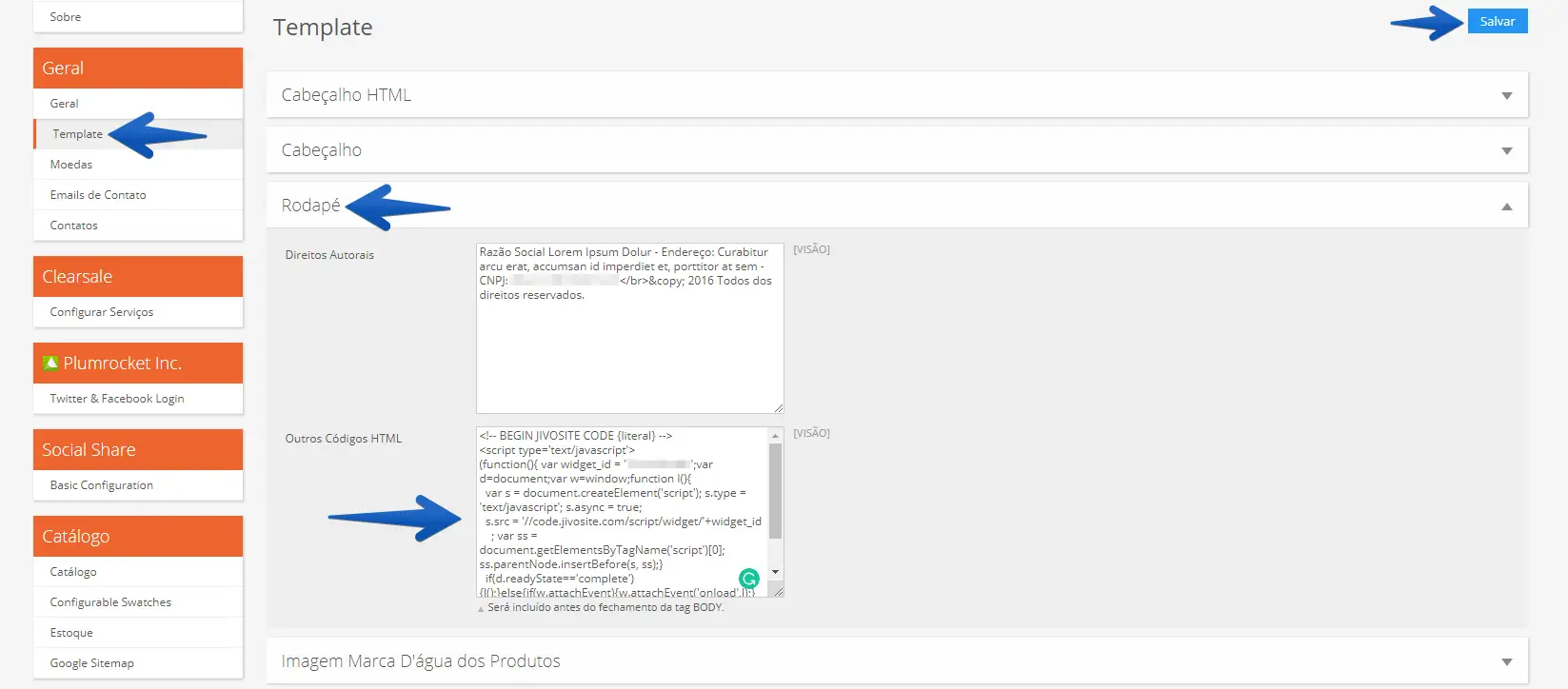
Task: Click inside the Direitos Autorais text area
Action: (628, 352)
